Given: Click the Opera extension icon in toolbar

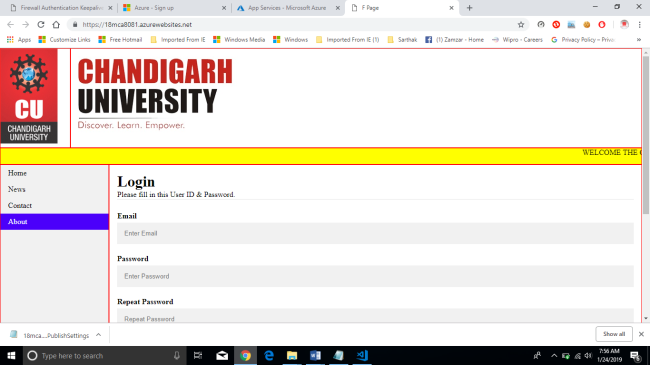Looking at the screenshot, I should click(601, 24).
